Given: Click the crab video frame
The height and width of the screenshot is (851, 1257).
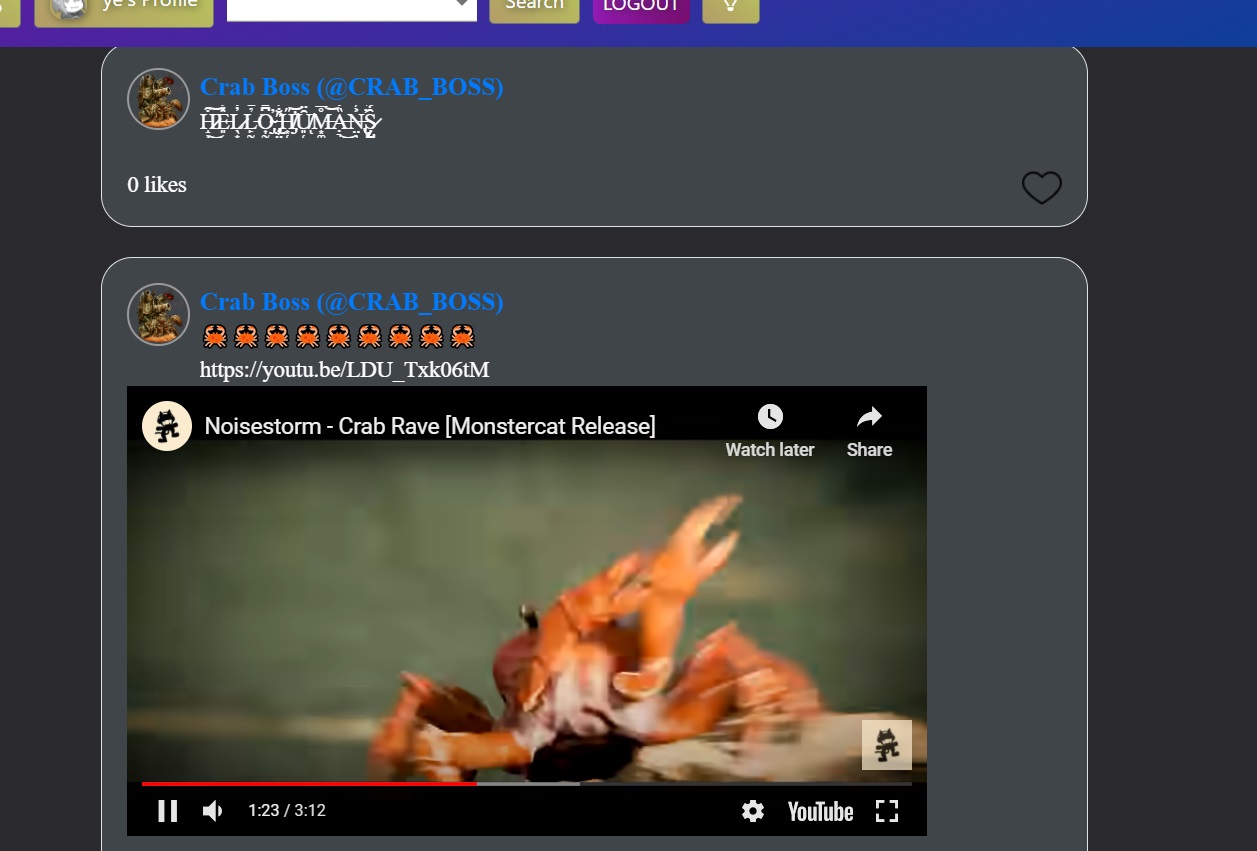Looking at the screenshot, I should pos(527,610).
